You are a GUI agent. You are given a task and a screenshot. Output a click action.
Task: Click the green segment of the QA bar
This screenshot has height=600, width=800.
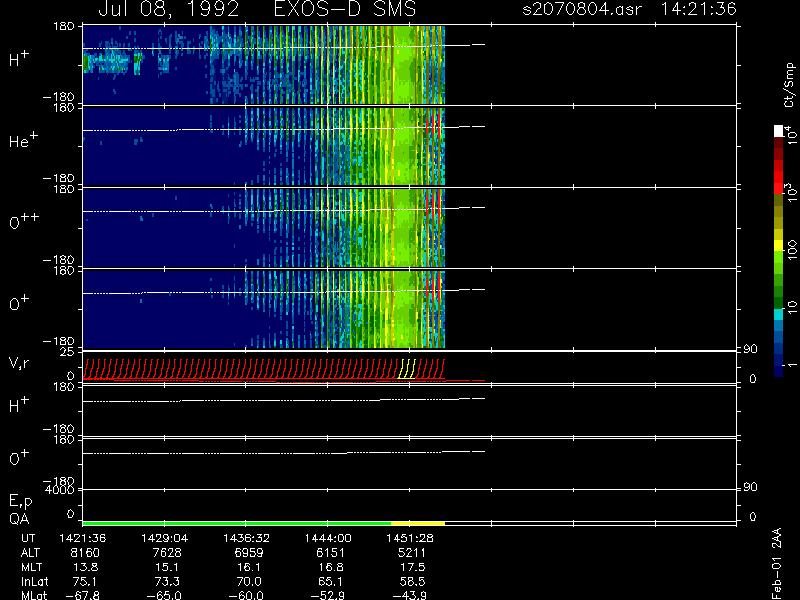237,523
